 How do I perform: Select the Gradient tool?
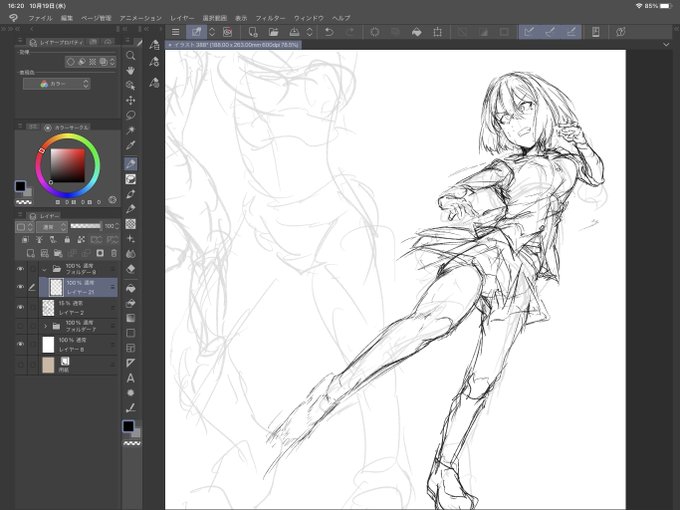131,318
